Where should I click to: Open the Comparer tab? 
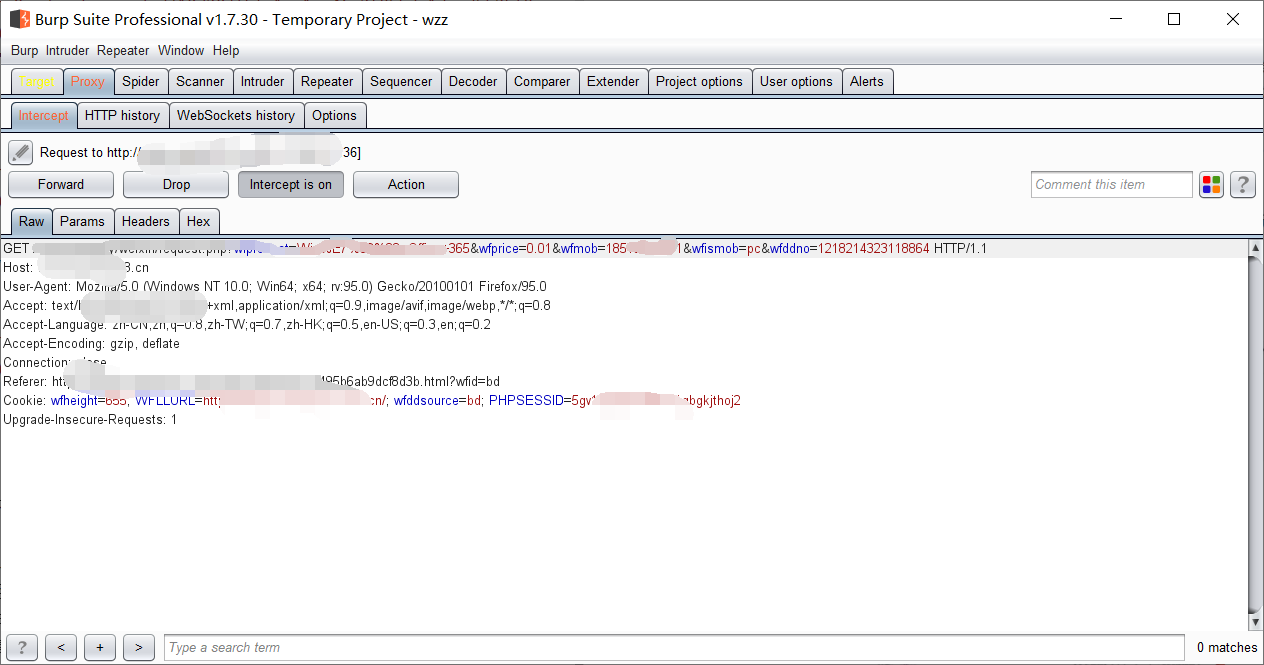click(542, 81)
